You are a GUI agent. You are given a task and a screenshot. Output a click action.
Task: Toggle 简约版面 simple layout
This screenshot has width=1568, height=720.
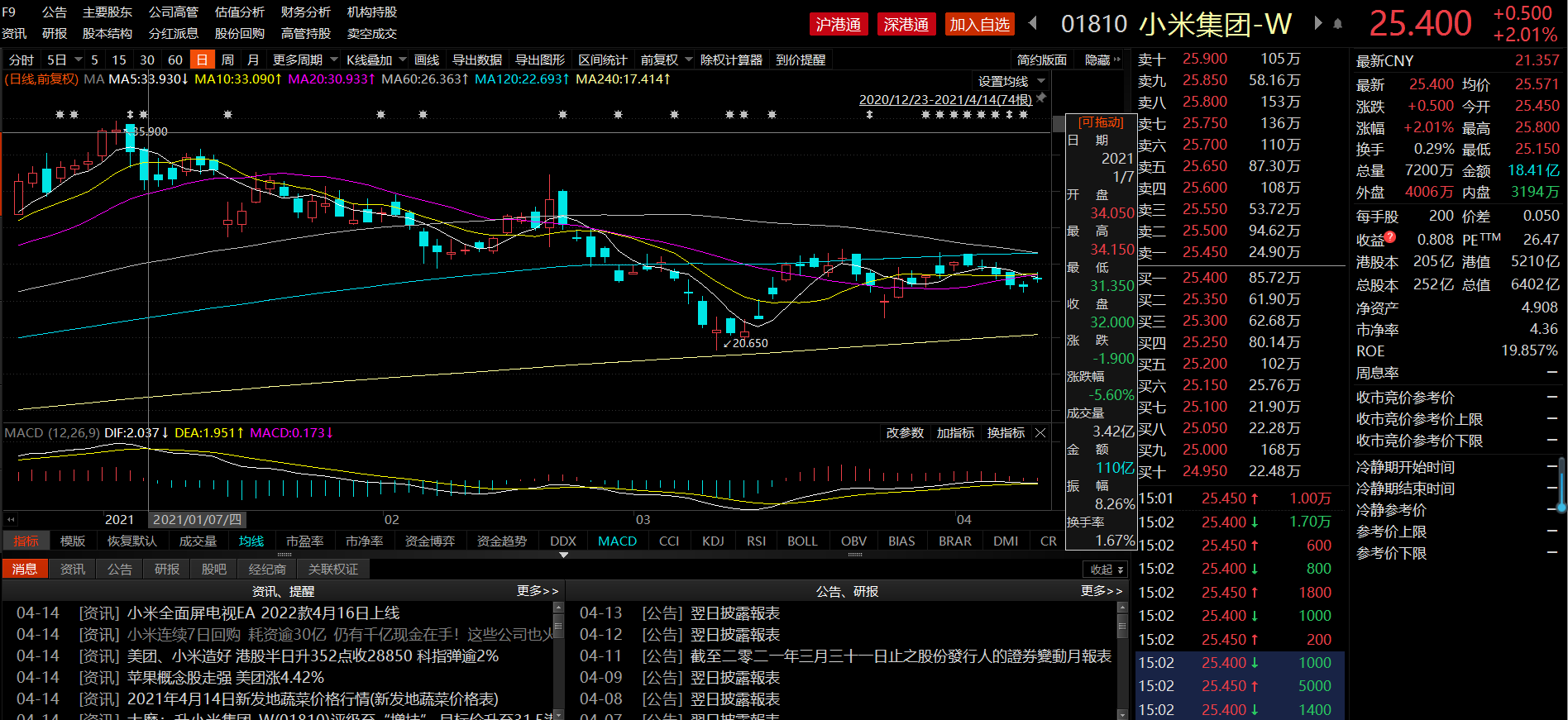[1042, 60]
